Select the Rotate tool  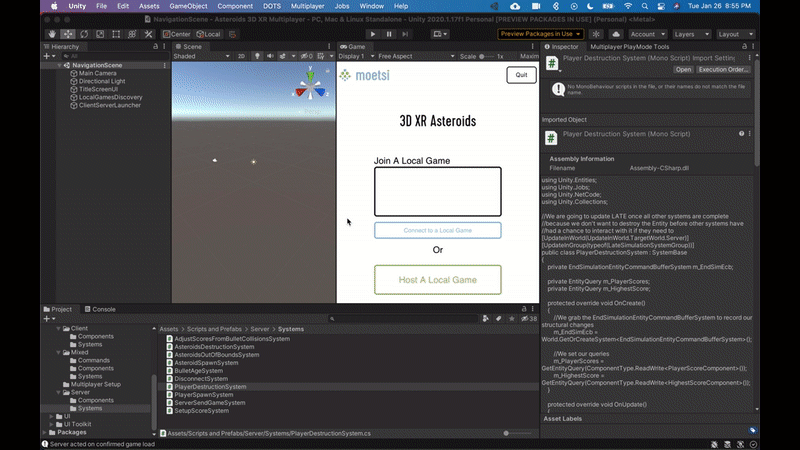click(x=83, y=34)
